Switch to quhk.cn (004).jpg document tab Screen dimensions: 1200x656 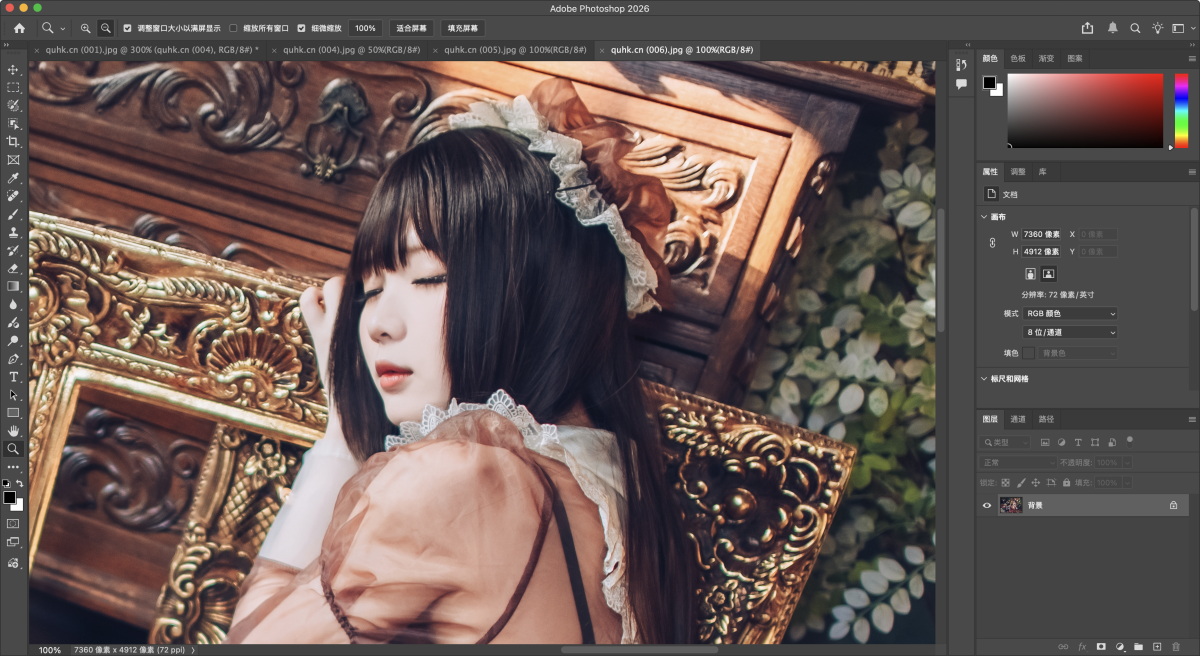click(351, 49)
